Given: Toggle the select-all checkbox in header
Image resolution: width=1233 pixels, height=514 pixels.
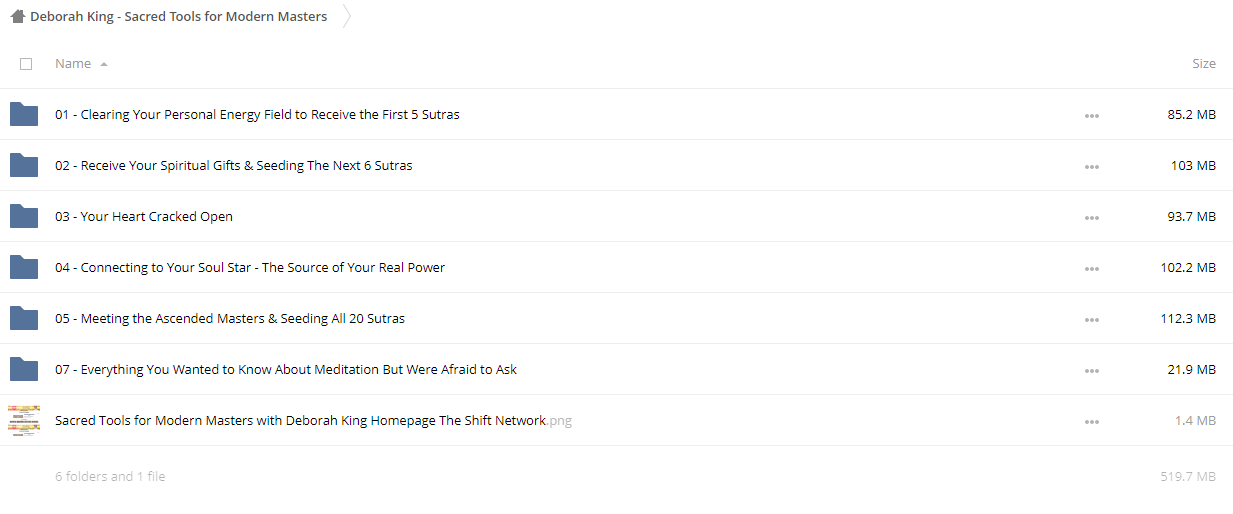Looking at the screenshot, I should [26, 64].
